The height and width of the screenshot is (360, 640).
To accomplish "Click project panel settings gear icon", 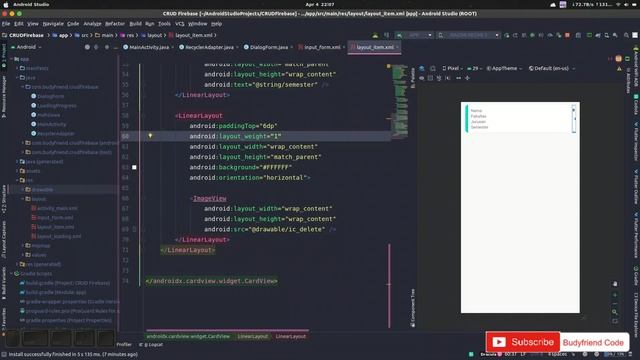I will click(107, 47).
